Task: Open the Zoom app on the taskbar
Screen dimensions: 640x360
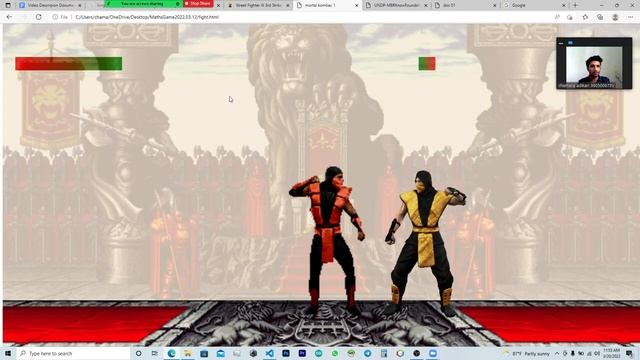Action: coord(433,353)
